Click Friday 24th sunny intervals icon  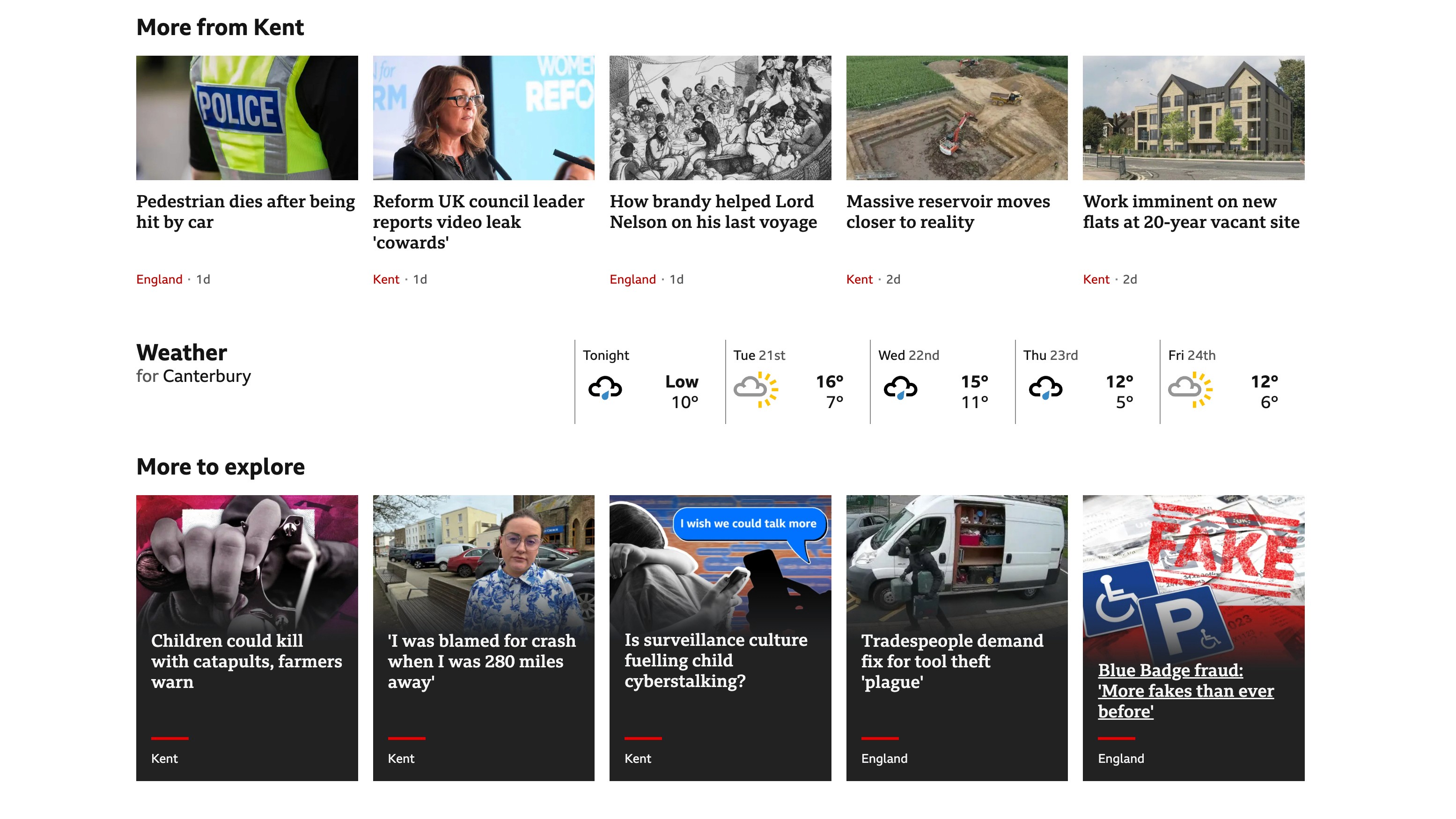coord(1191,388)
